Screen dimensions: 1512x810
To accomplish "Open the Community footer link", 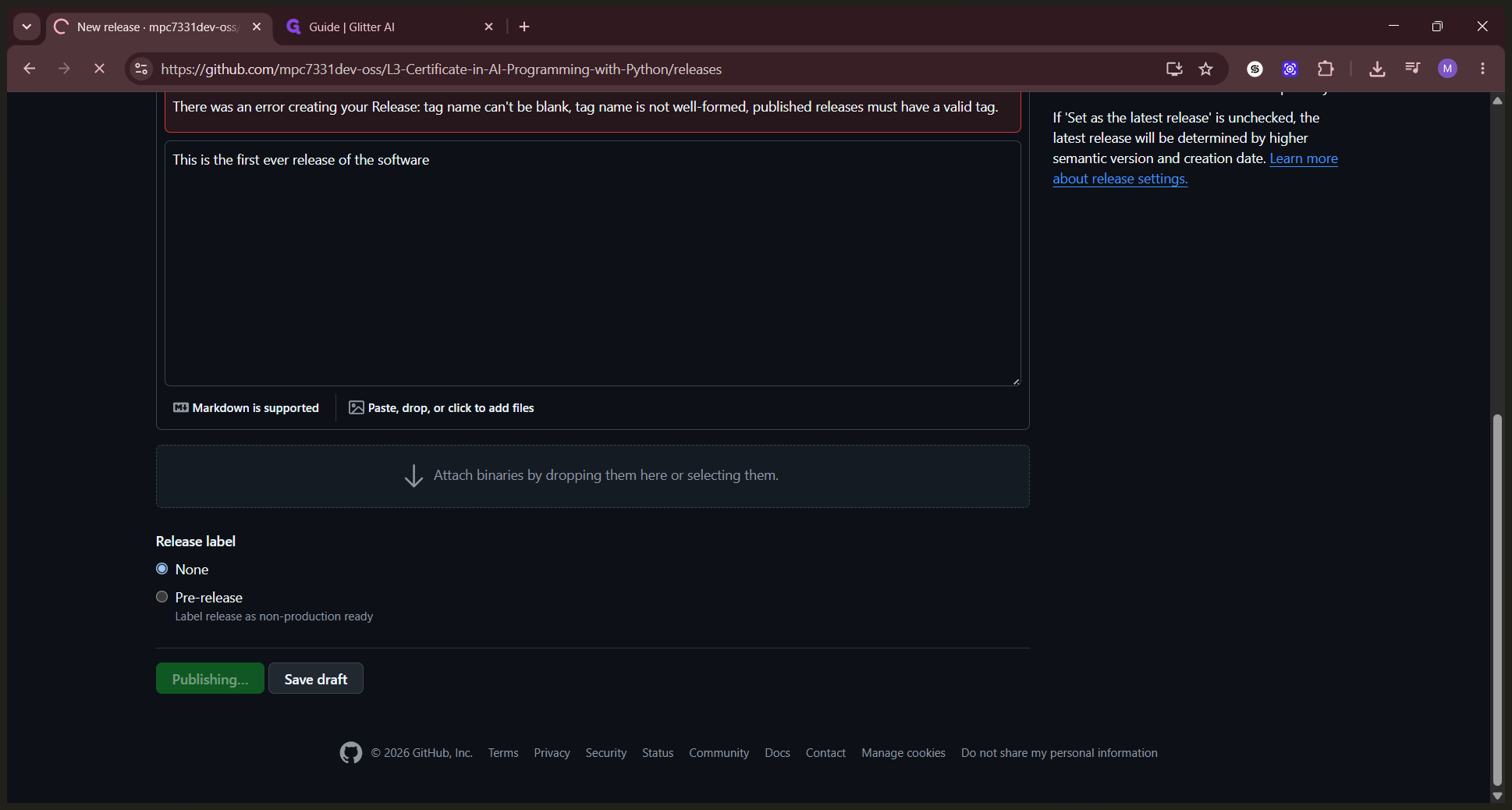I will [719, 753].
